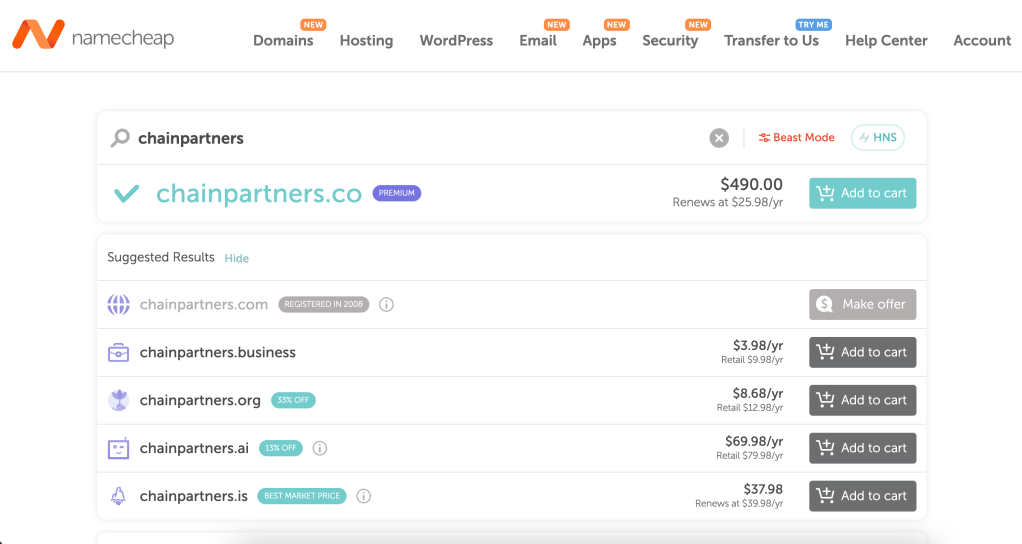Click the chainpartners.com globe icon

point(118,304)
